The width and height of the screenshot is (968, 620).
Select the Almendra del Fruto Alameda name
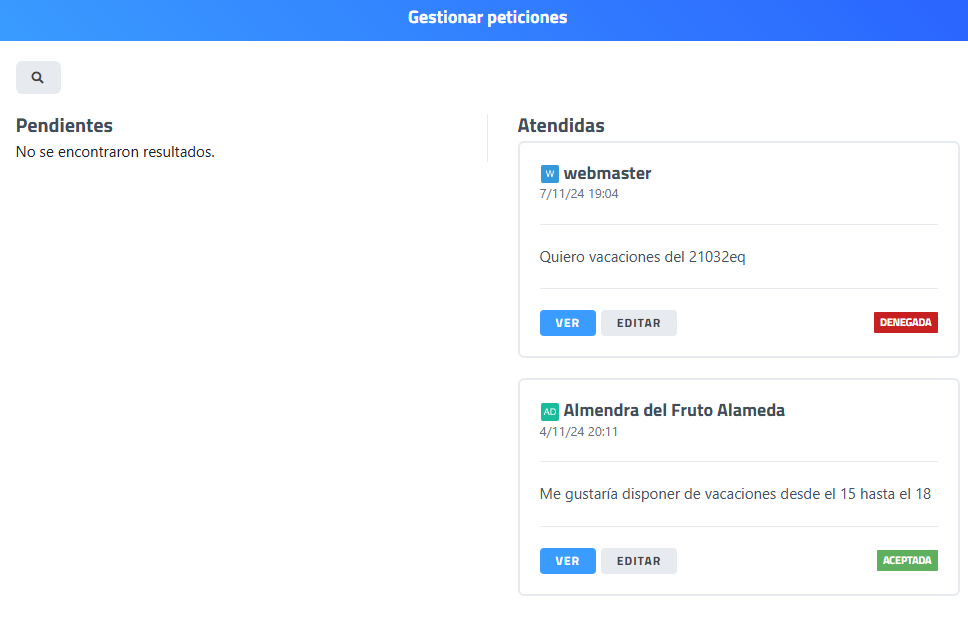[674, 410]
